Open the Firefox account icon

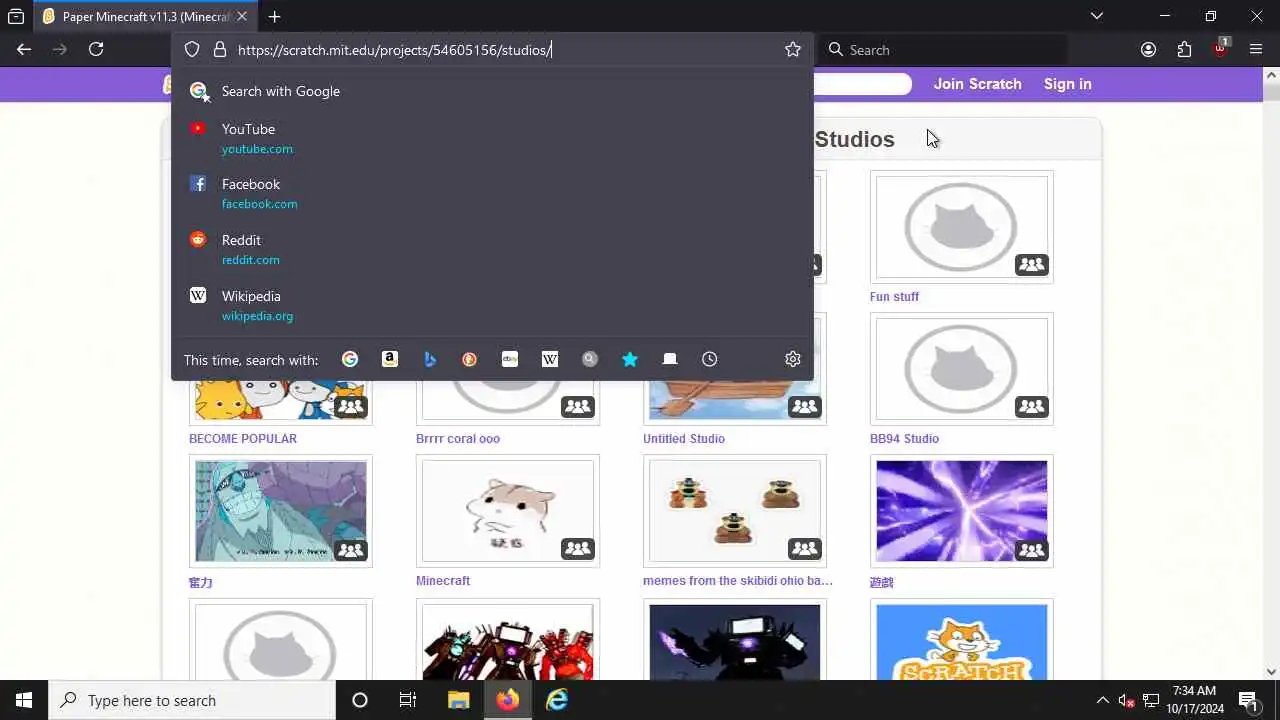pyautogui.click(x=1148, y=49)
